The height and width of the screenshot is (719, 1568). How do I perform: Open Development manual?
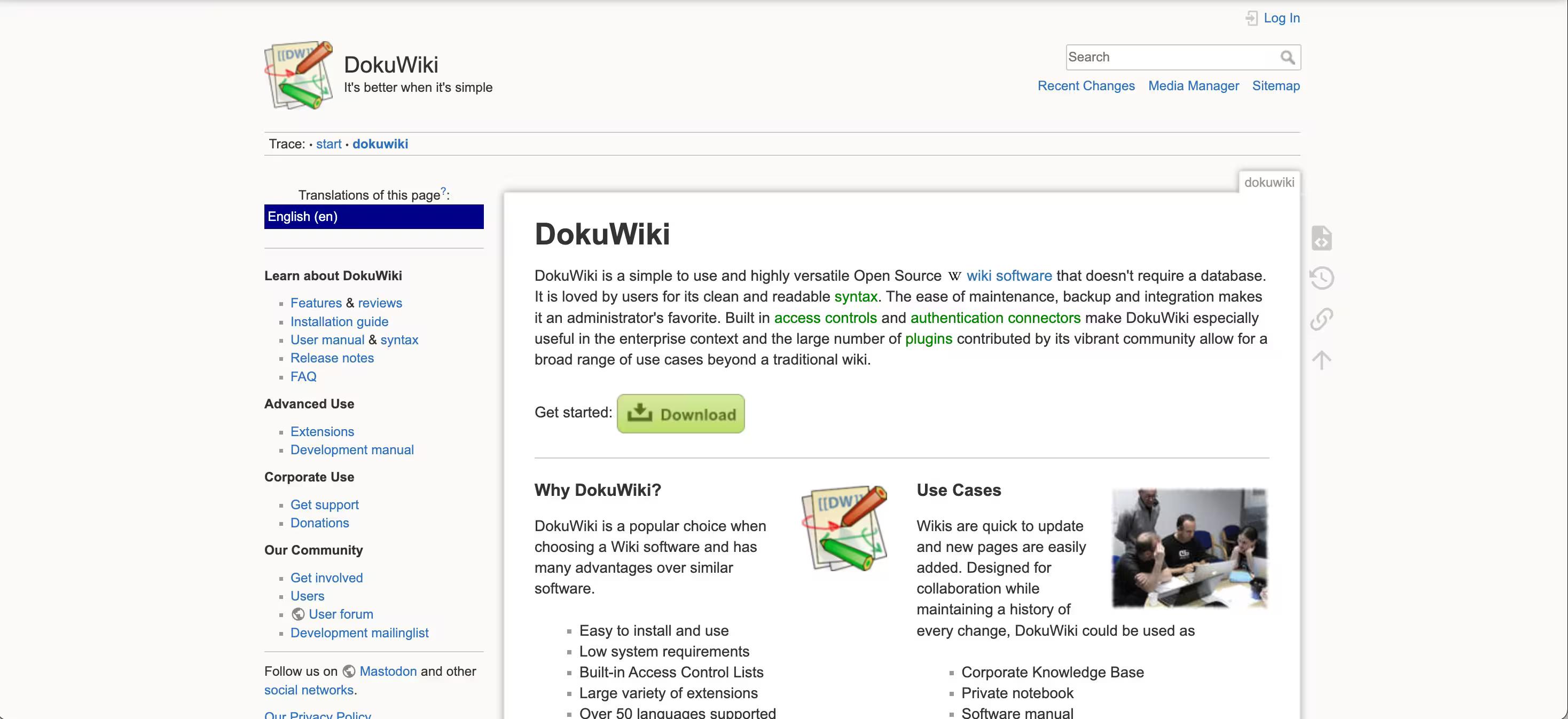pyautogui.click(x=352, y=450)
